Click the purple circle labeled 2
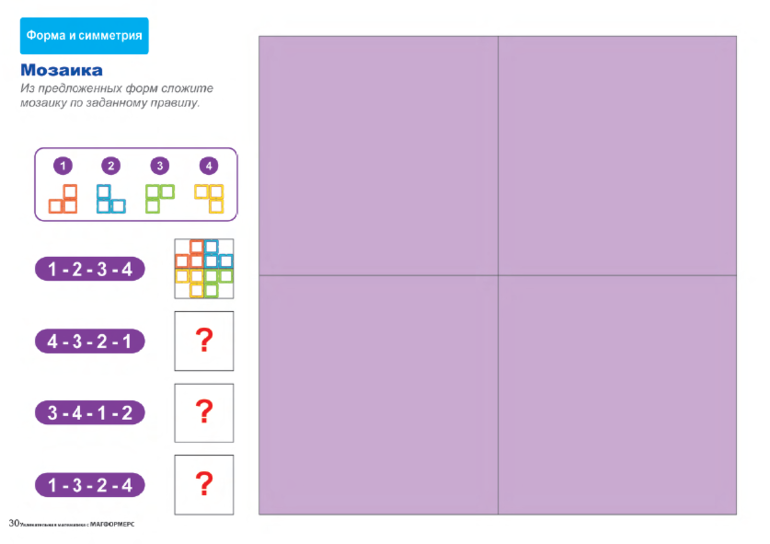 click(x=111, y=166)
